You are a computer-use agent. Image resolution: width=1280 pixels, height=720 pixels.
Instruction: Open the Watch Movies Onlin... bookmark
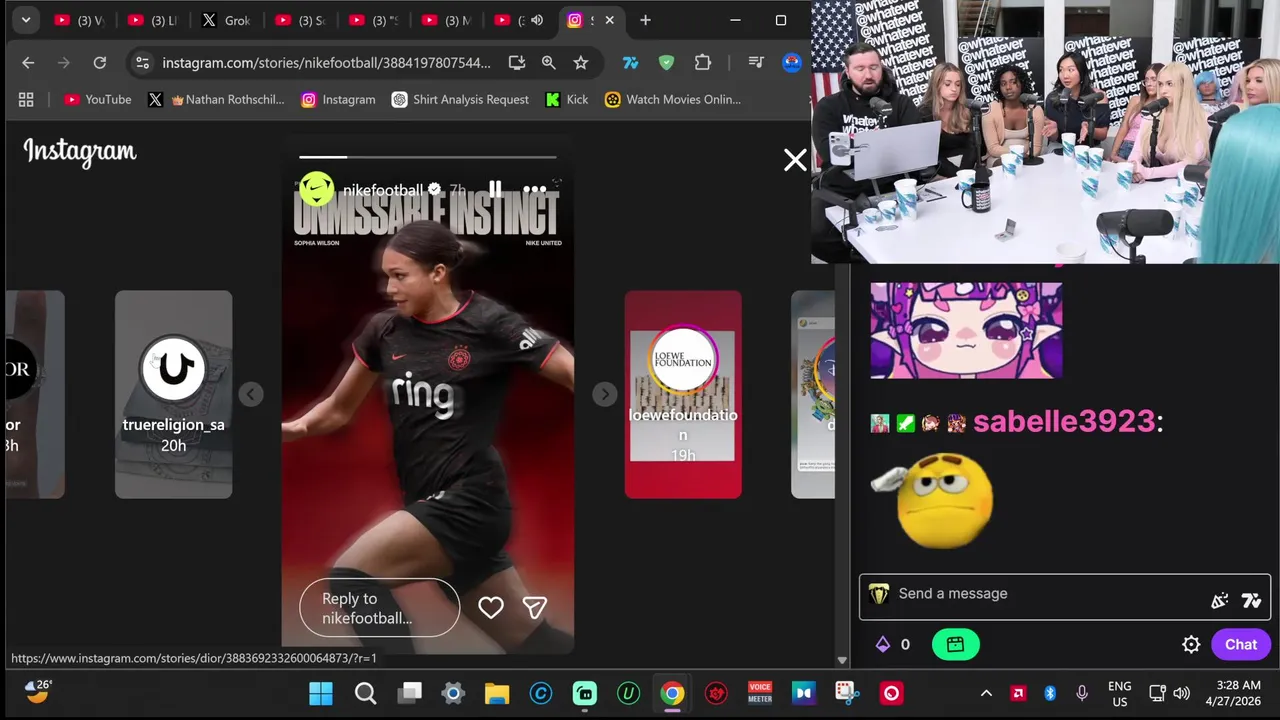tap(672, 99)
